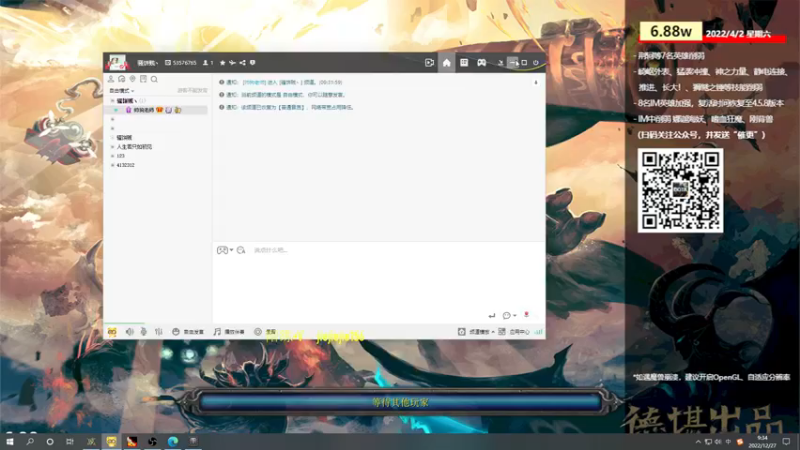This screenshot has height=450, width=800.
Task: Open the music accompaniment button
Action: [x=229, y=332]
